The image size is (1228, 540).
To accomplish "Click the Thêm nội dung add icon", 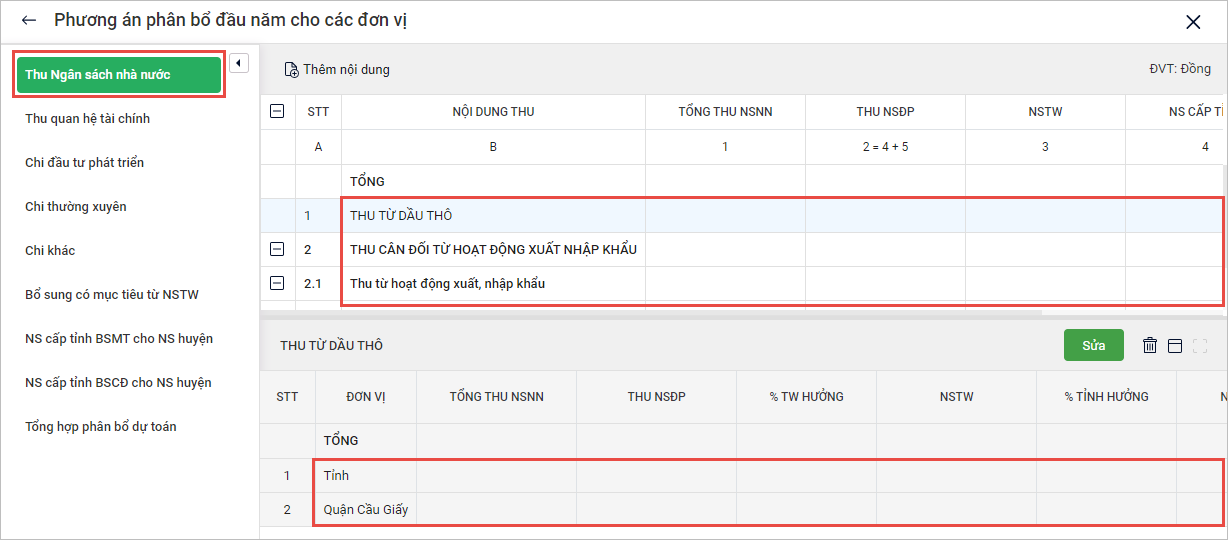I will click(x=291, y=70).
